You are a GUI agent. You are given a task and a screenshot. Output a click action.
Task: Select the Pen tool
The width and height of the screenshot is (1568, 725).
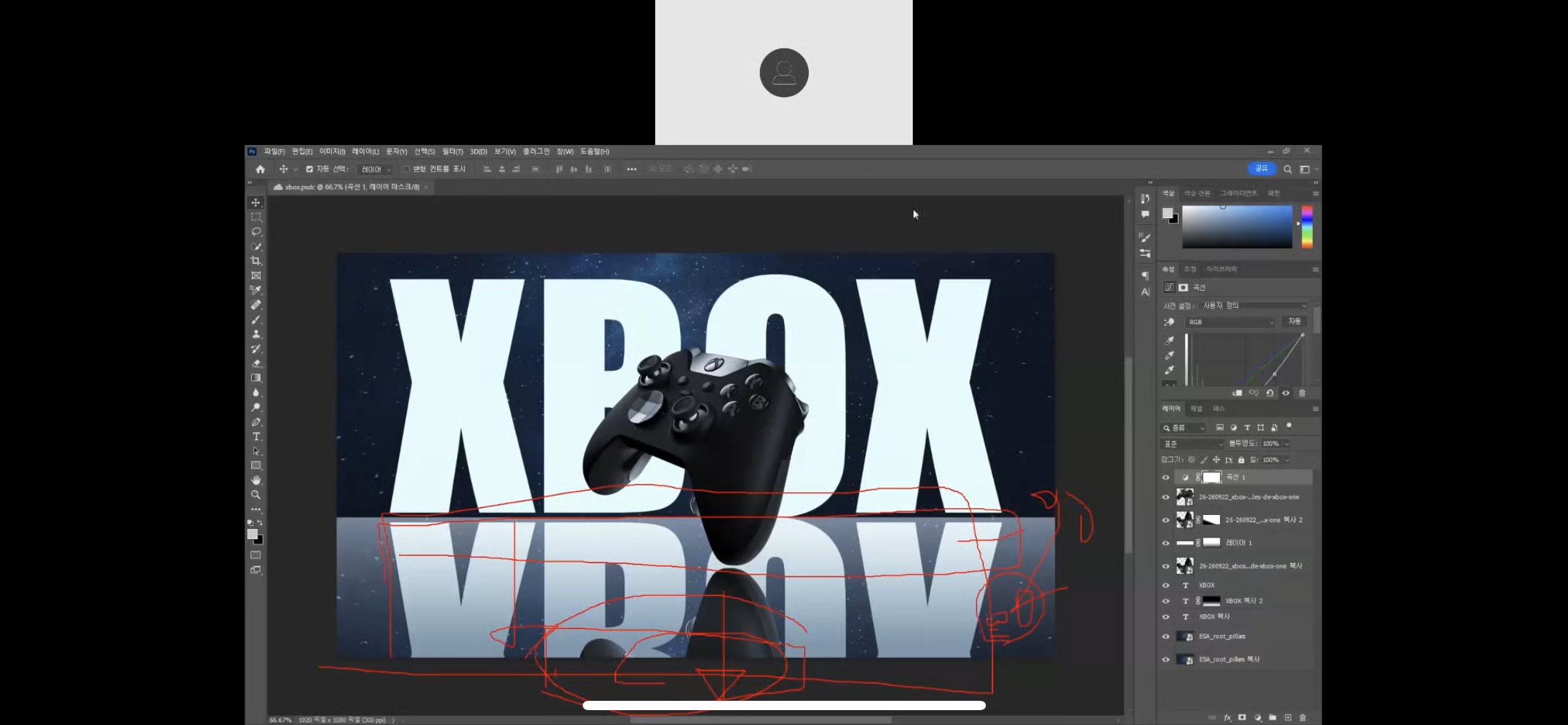(256, 422)
